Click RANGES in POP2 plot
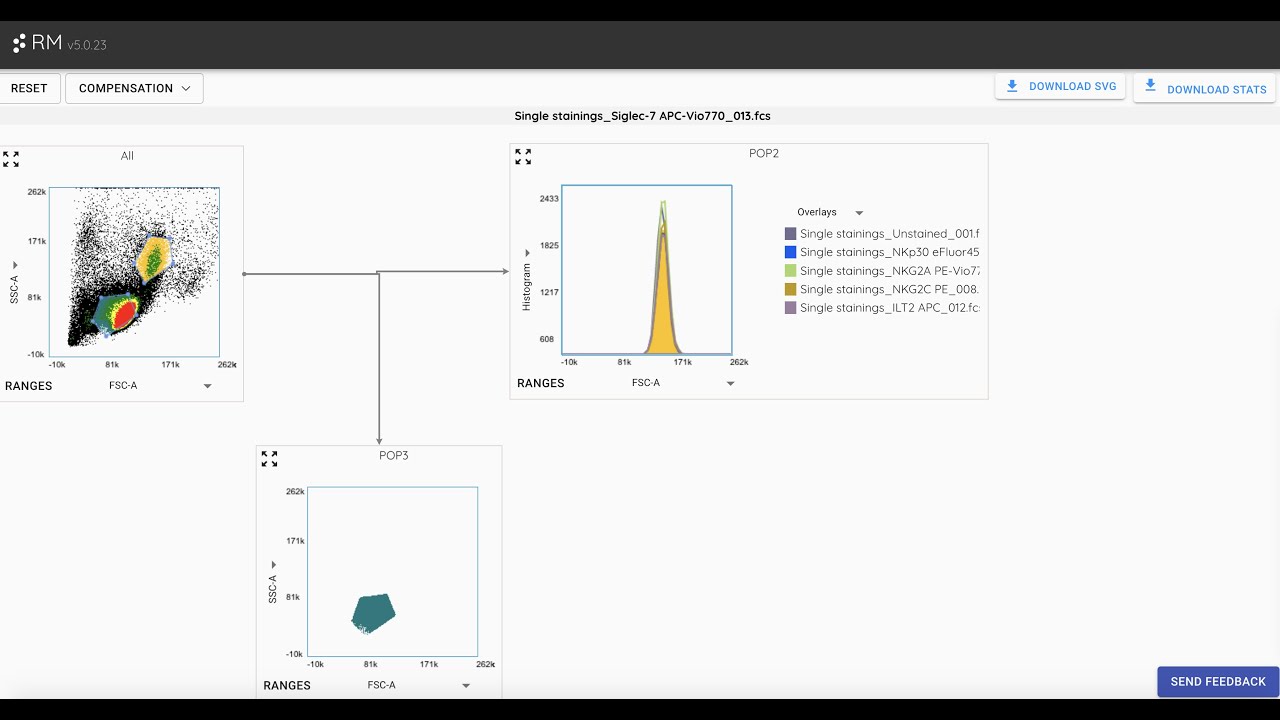Viewport: 1280px width, 720px height. tap(541, 383)
